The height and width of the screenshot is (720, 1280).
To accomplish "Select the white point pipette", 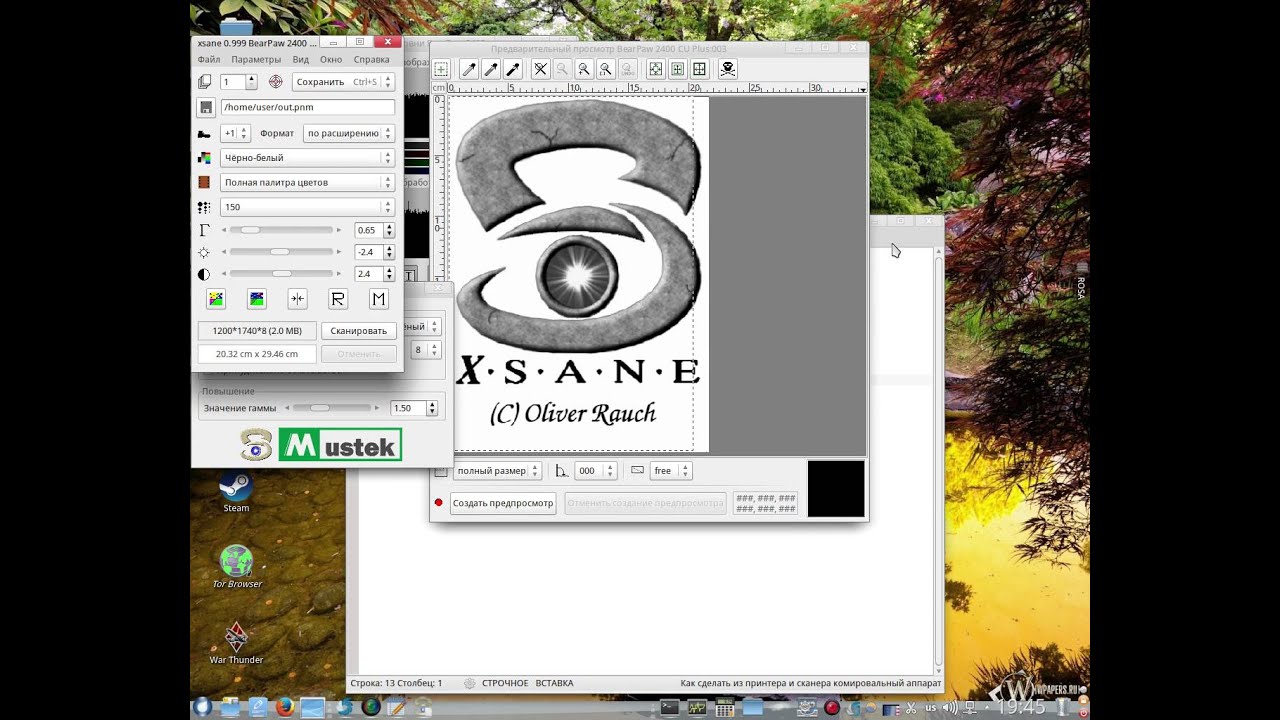I will coord(468,69).
